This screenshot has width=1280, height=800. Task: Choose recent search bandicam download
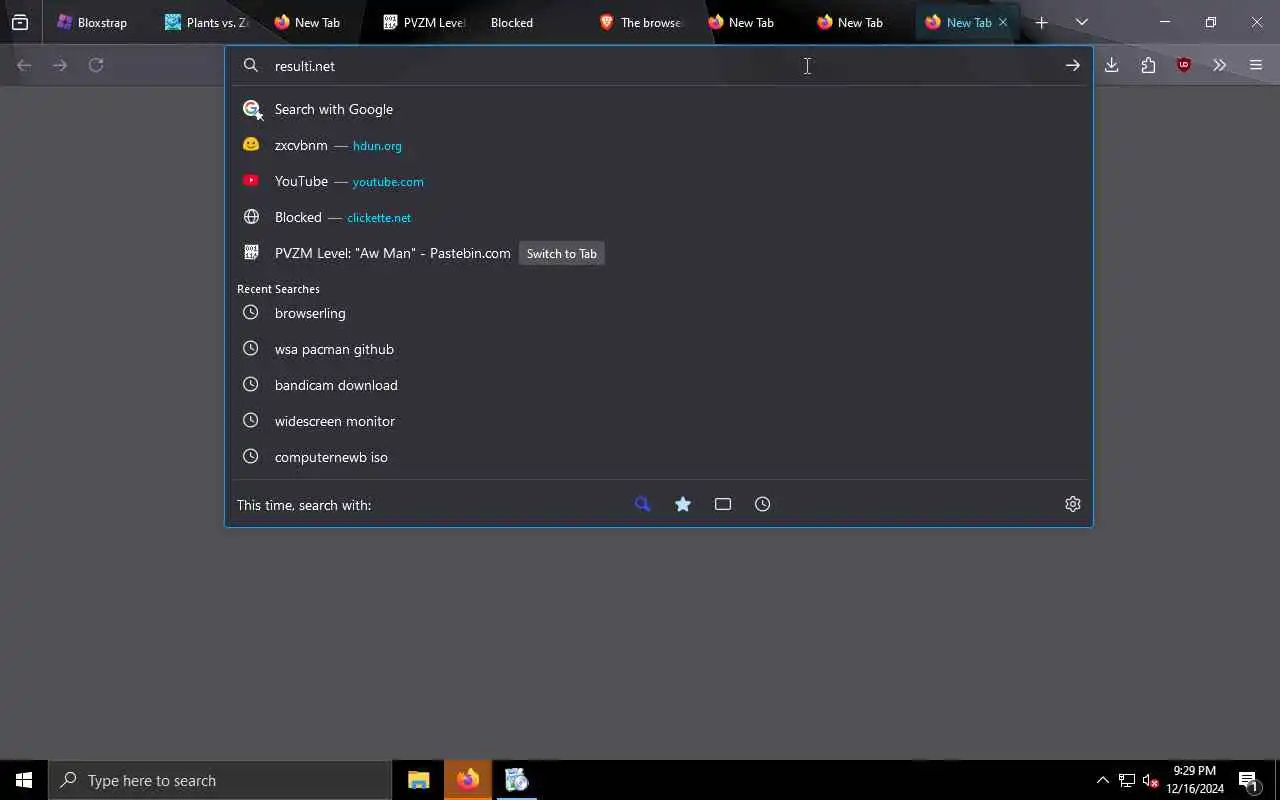658,385
